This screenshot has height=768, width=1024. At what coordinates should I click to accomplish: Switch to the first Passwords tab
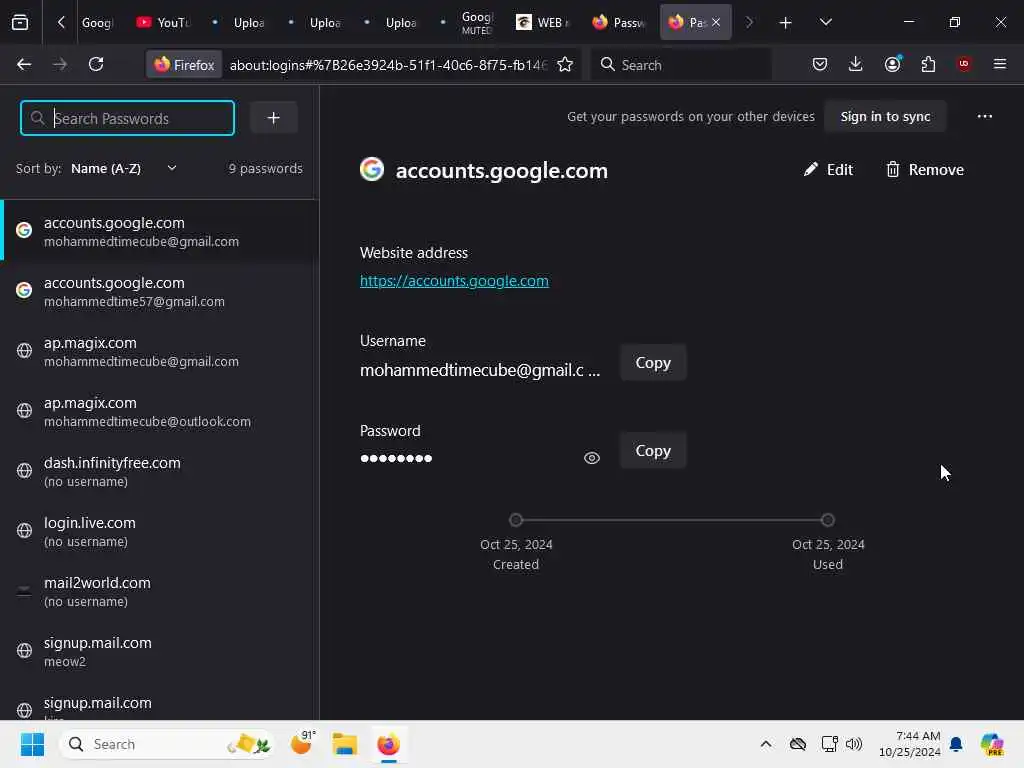click(619, 22)
